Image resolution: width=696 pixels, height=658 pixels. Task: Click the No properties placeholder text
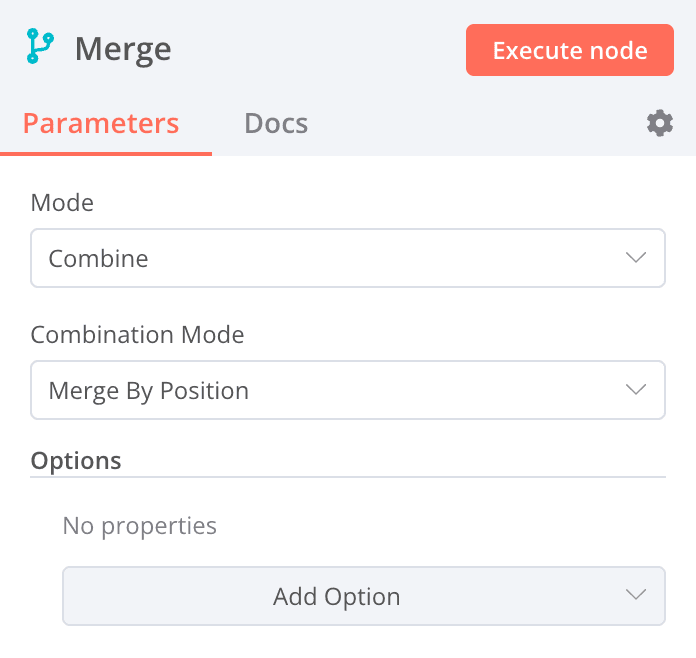pos(140,527)
